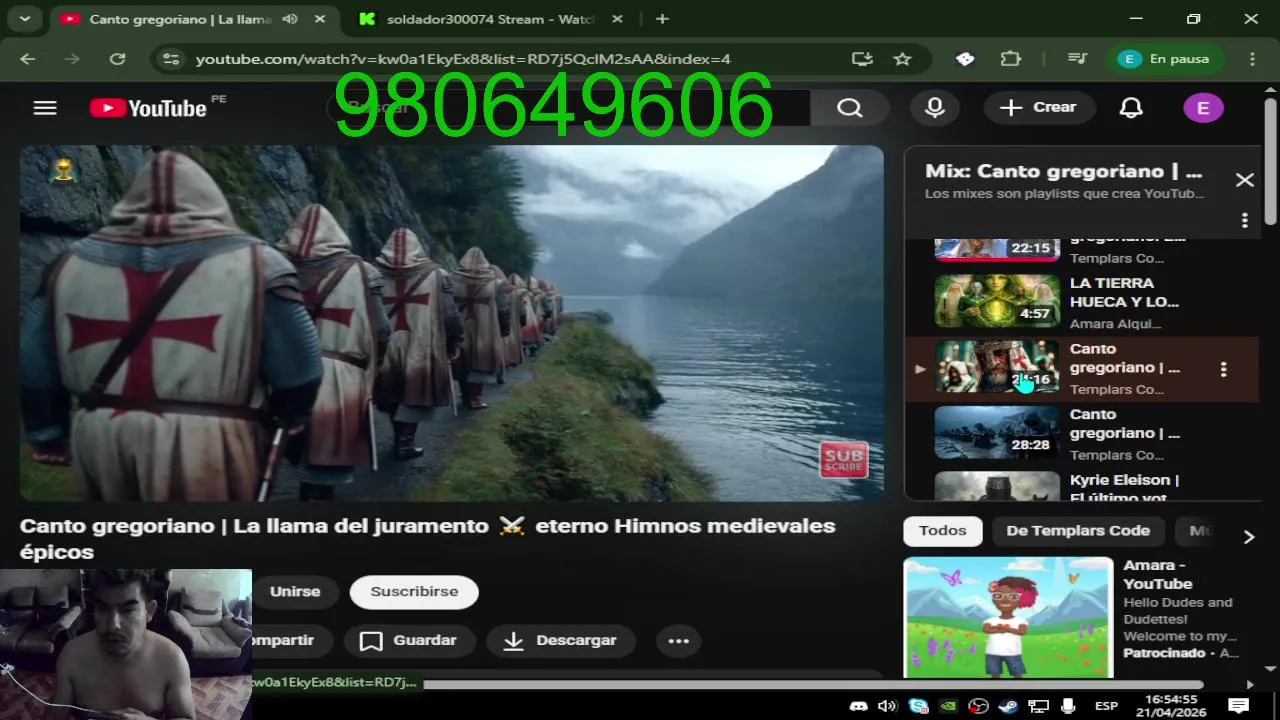Click the main video player

452,323
